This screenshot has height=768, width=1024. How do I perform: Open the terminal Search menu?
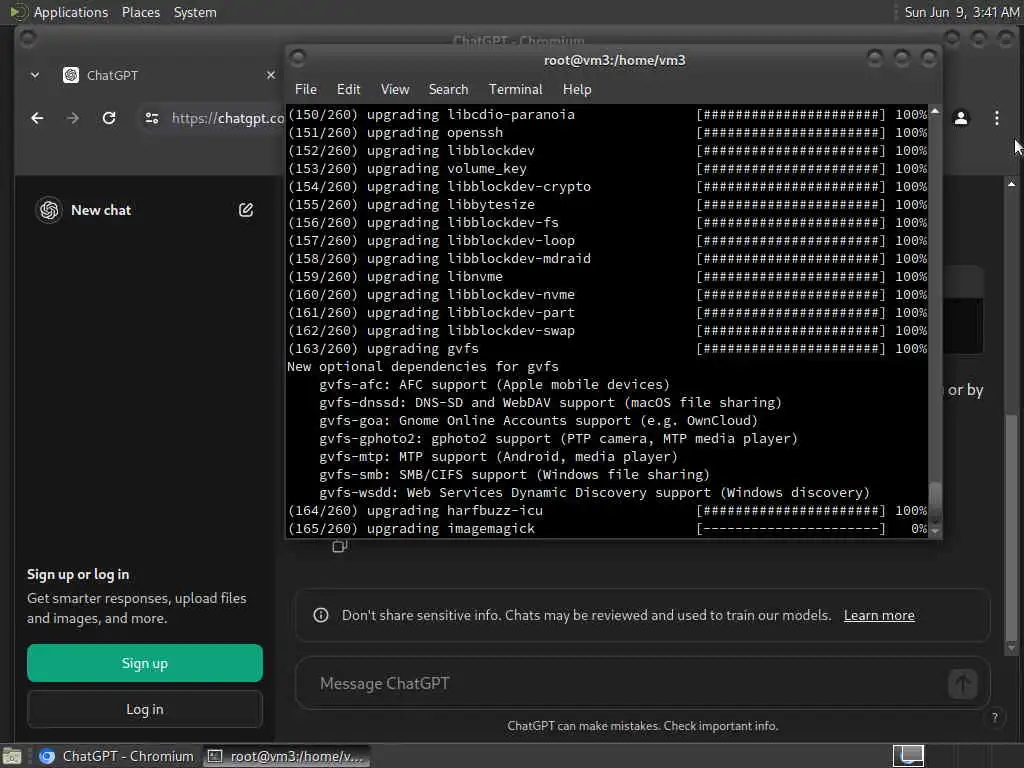point(448,89)
